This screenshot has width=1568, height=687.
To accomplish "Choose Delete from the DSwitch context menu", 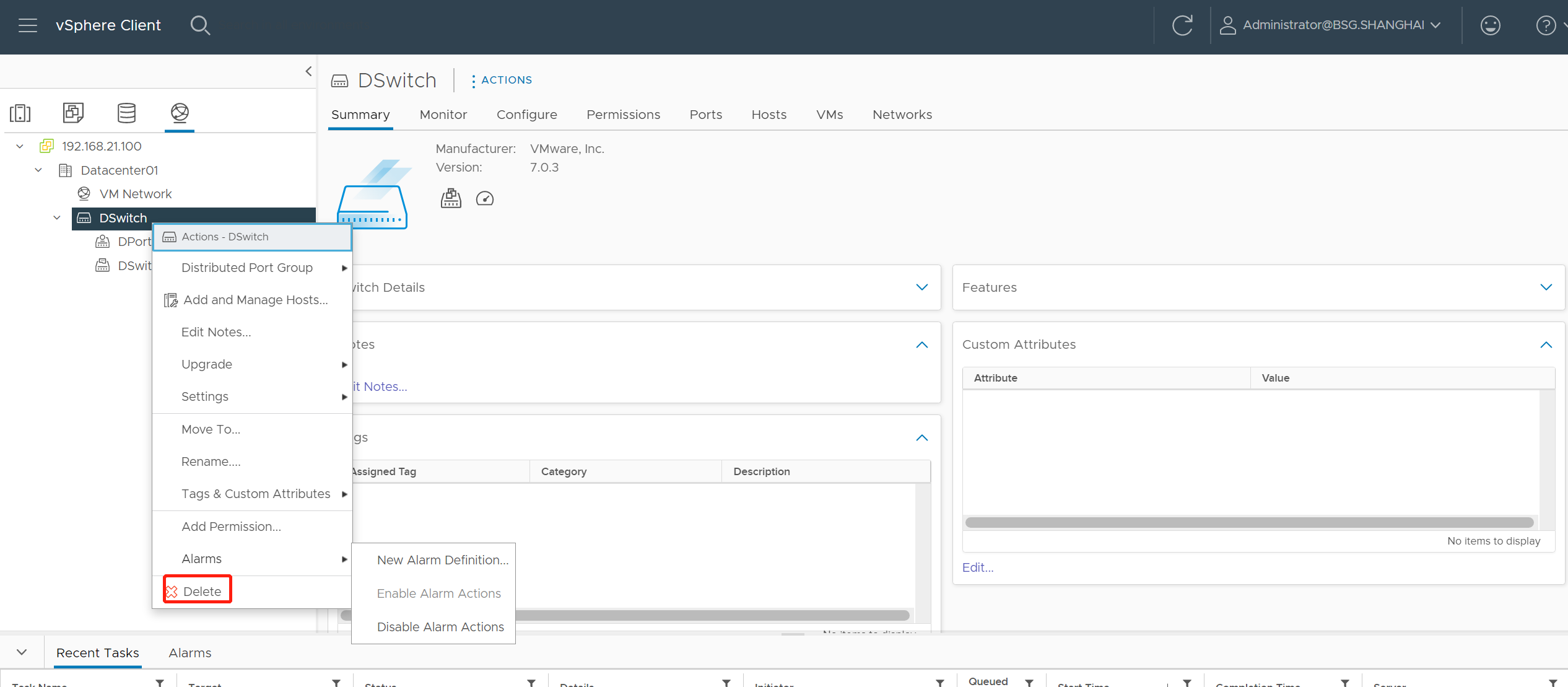I will 201,591.
